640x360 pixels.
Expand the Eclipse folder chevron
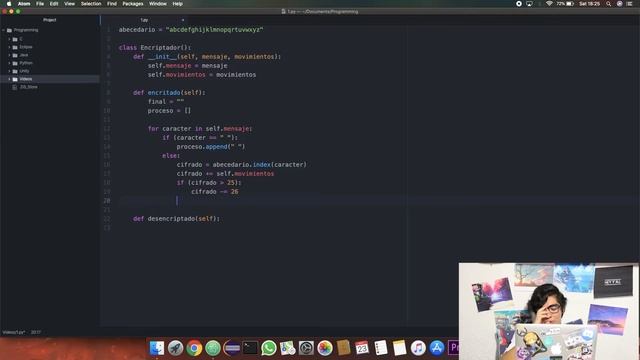[x=9, y=47]
